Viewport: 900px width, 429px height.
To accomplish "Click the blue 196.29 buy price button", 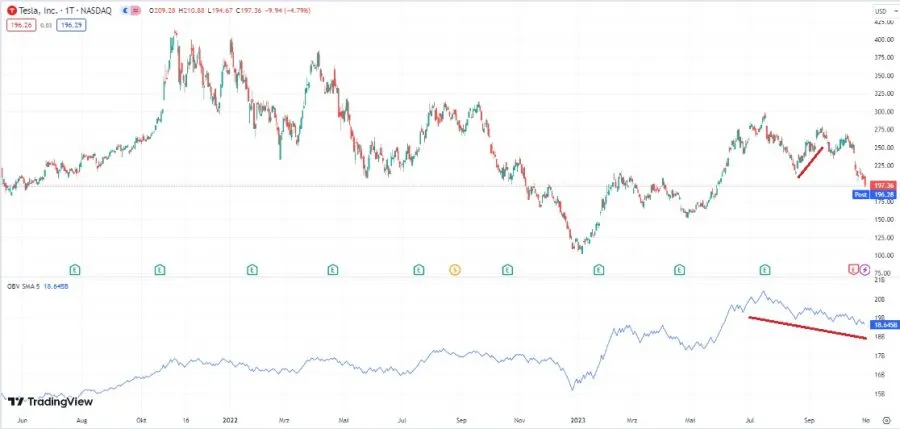I will click(70, 25).
